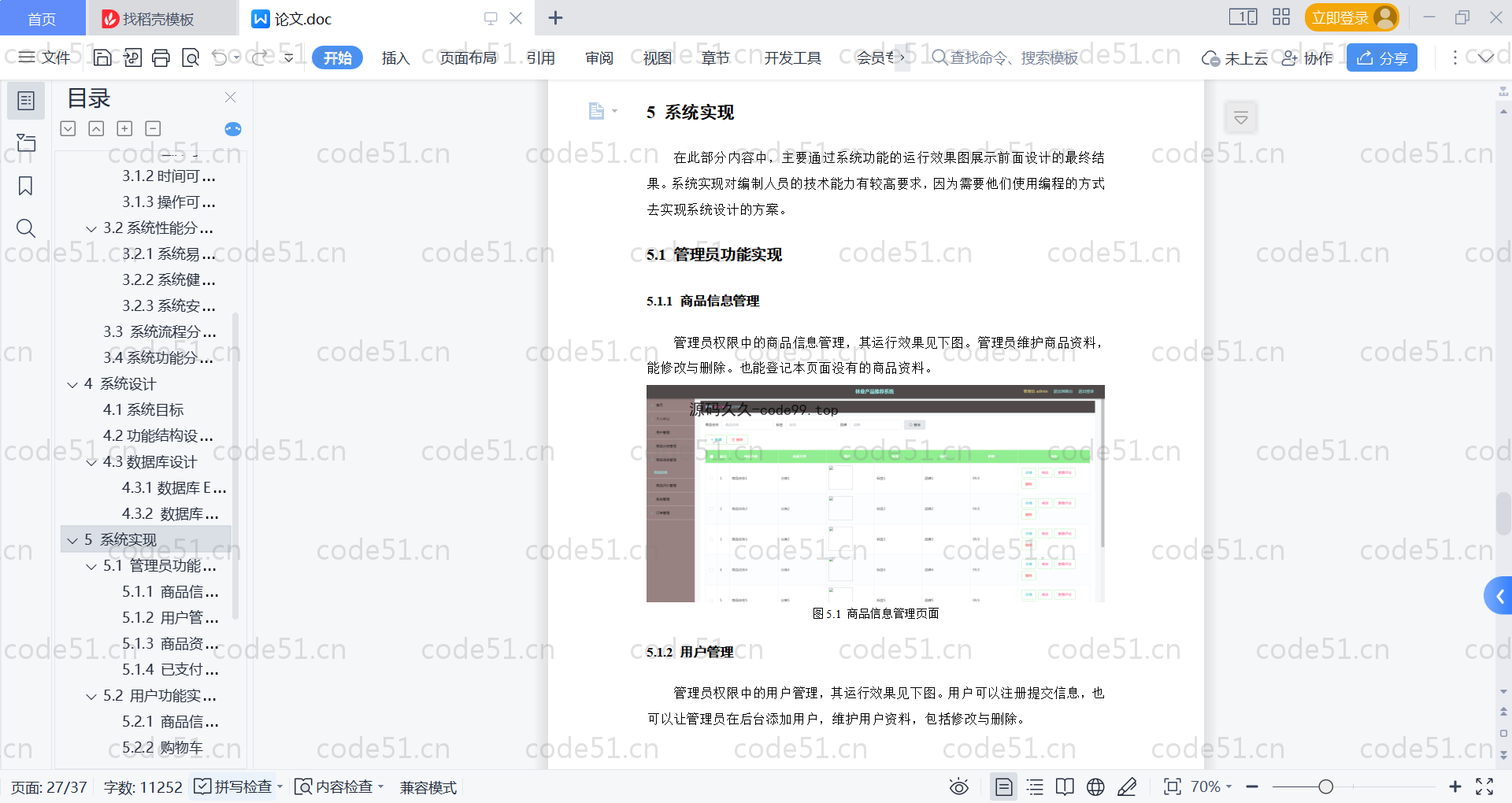Expand the blue side panel arrow
This screenshot has height=803, width=1512.
click(1499, 597)
